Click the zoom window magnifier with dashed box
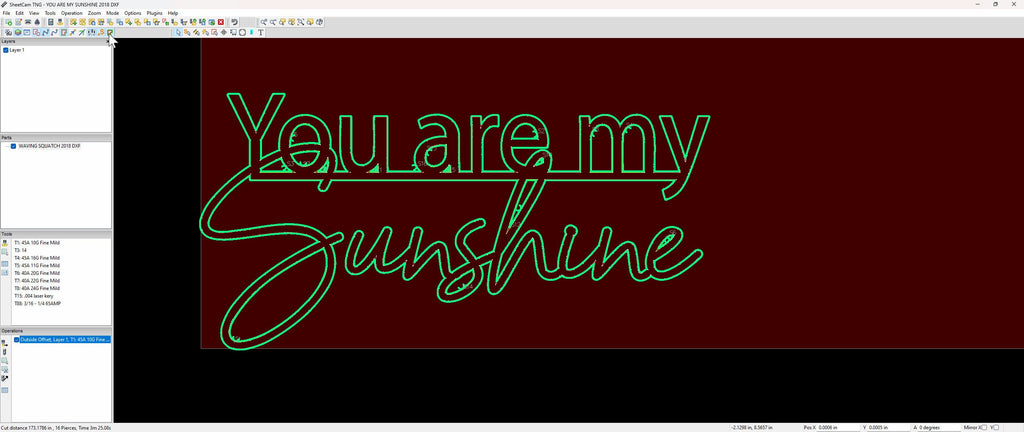The width and height of the screenshot is (1024, 432). pyautogui.click(x=300, y=22)
